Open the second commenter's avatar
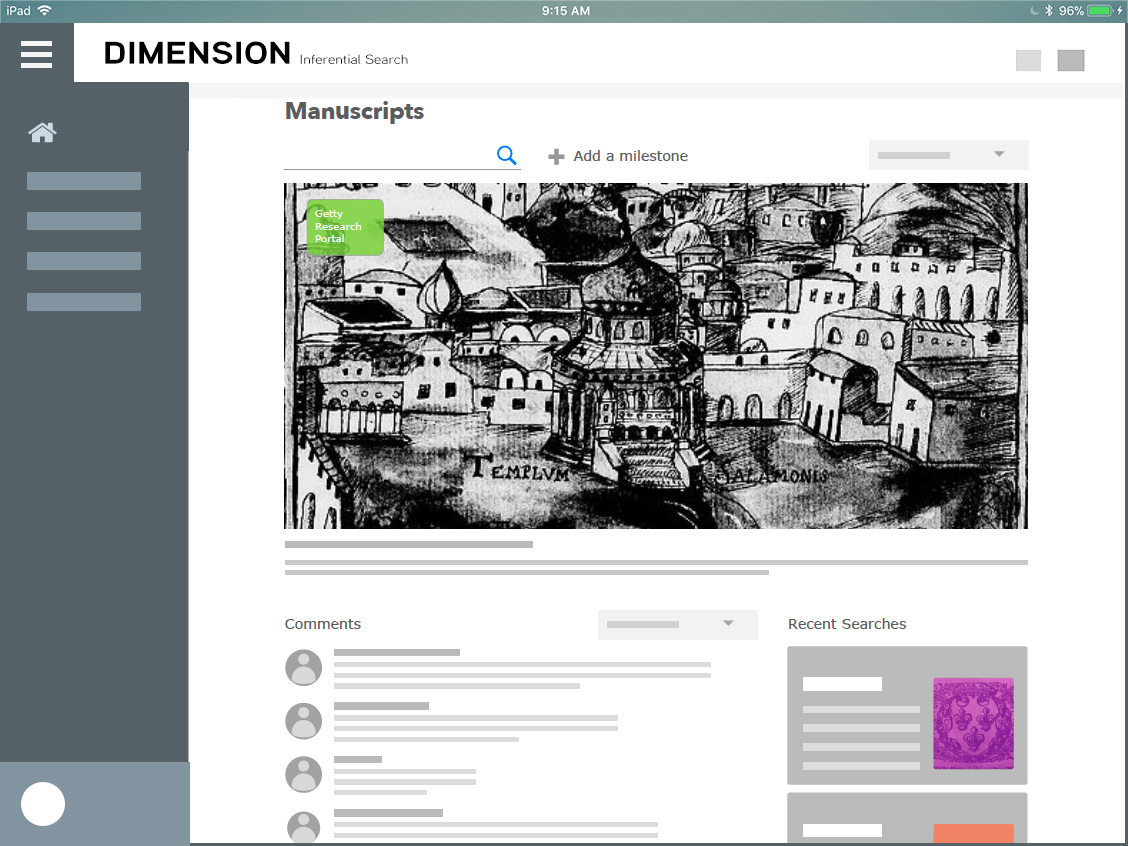Viewport: 1128px width, 846px height. (304, 721)
